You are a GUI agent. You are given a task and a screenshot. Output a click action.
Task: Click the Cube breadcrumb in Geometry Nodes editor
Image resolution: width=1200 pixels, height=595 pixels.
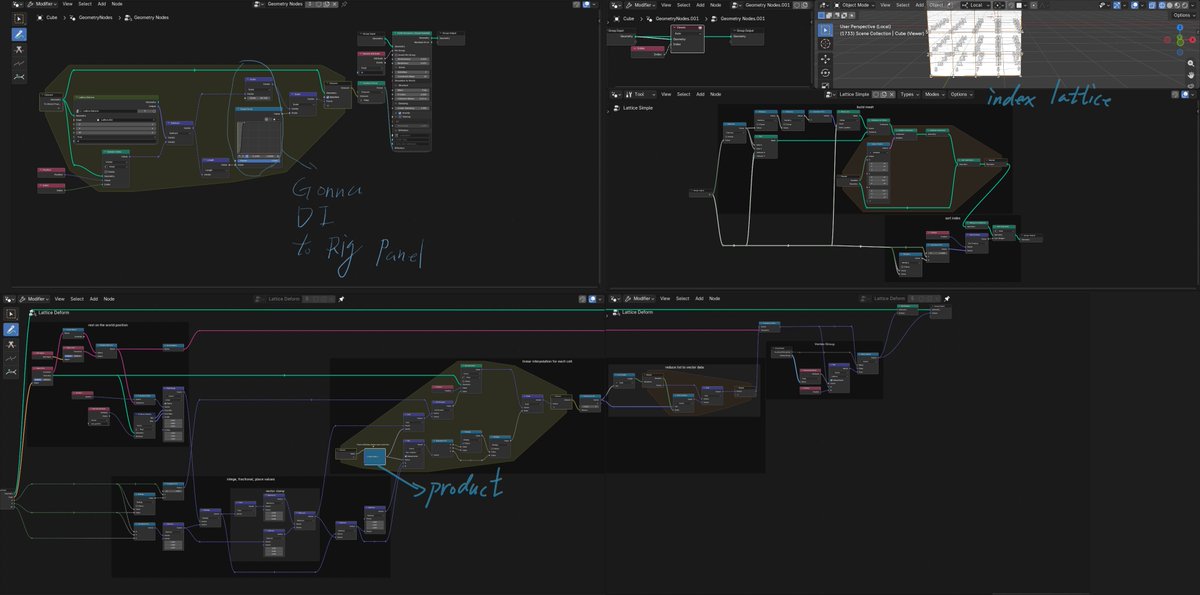pyautogui.click(x=51, y=17)
